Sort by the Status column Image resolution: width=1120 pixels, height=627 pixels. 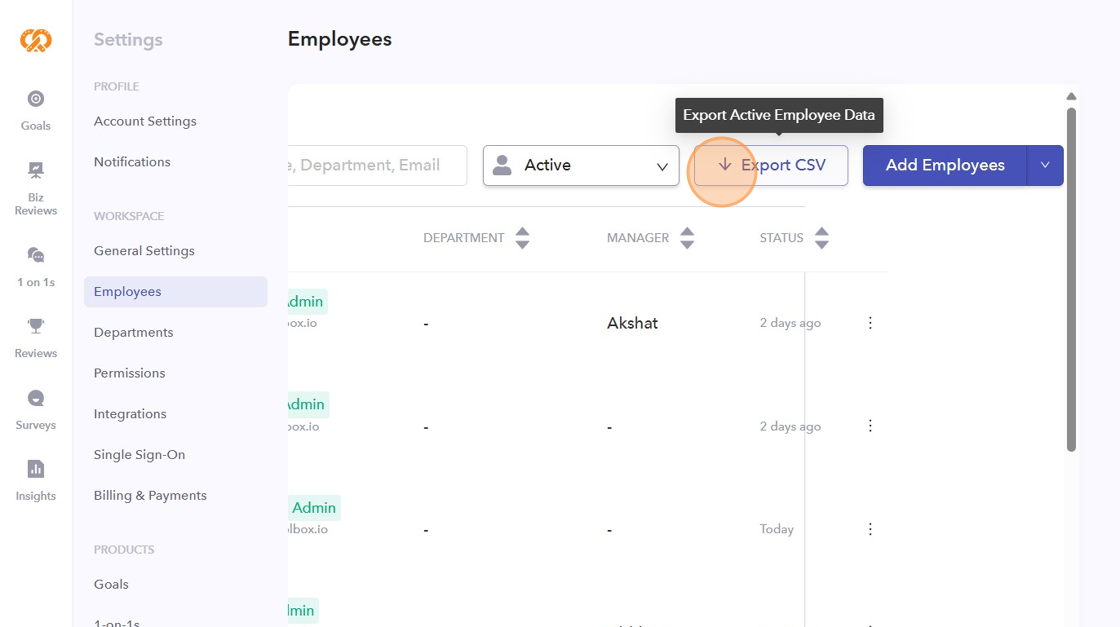pos(822,238)
